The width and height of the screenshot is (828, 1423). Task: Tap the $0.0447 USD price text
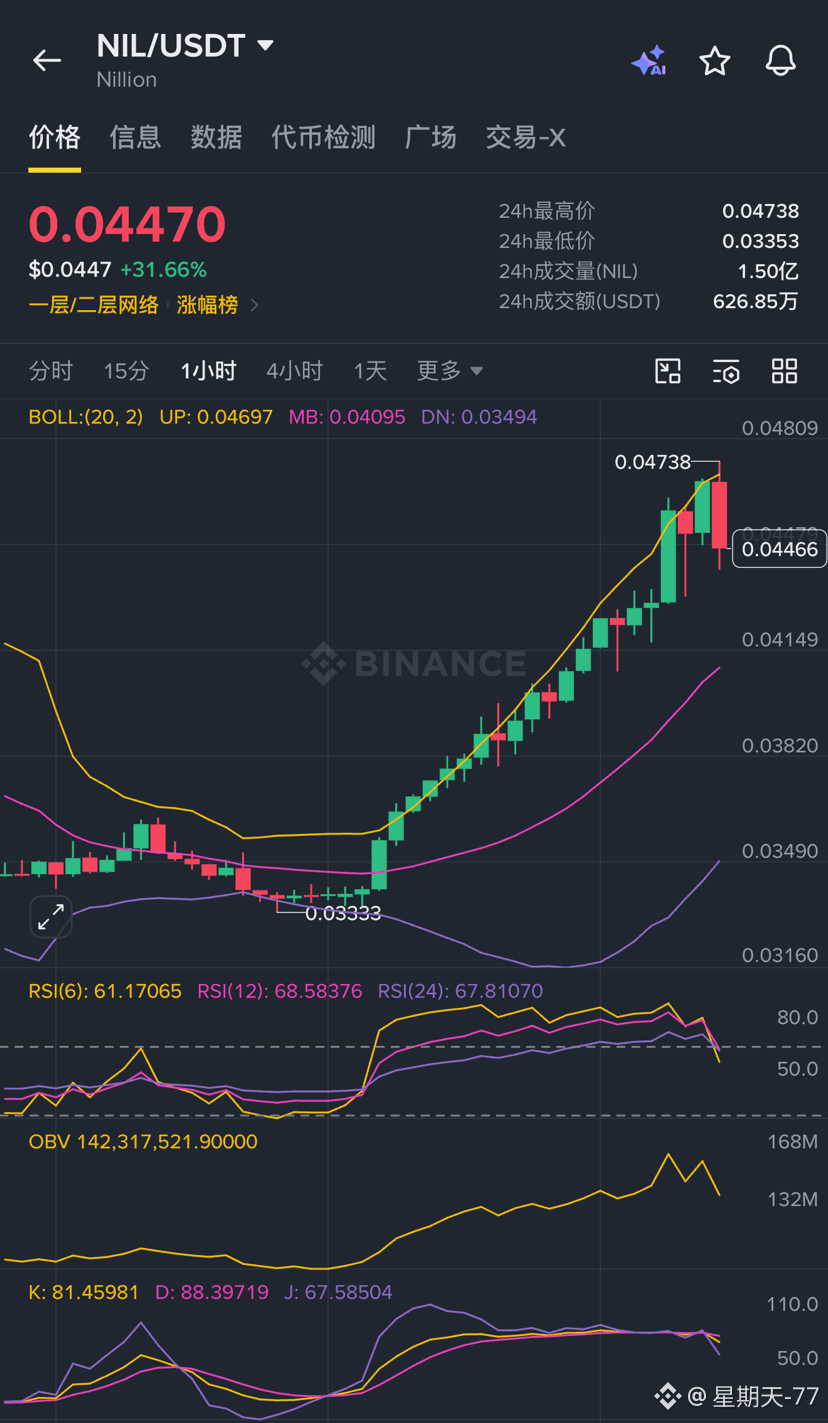[70, 270]
